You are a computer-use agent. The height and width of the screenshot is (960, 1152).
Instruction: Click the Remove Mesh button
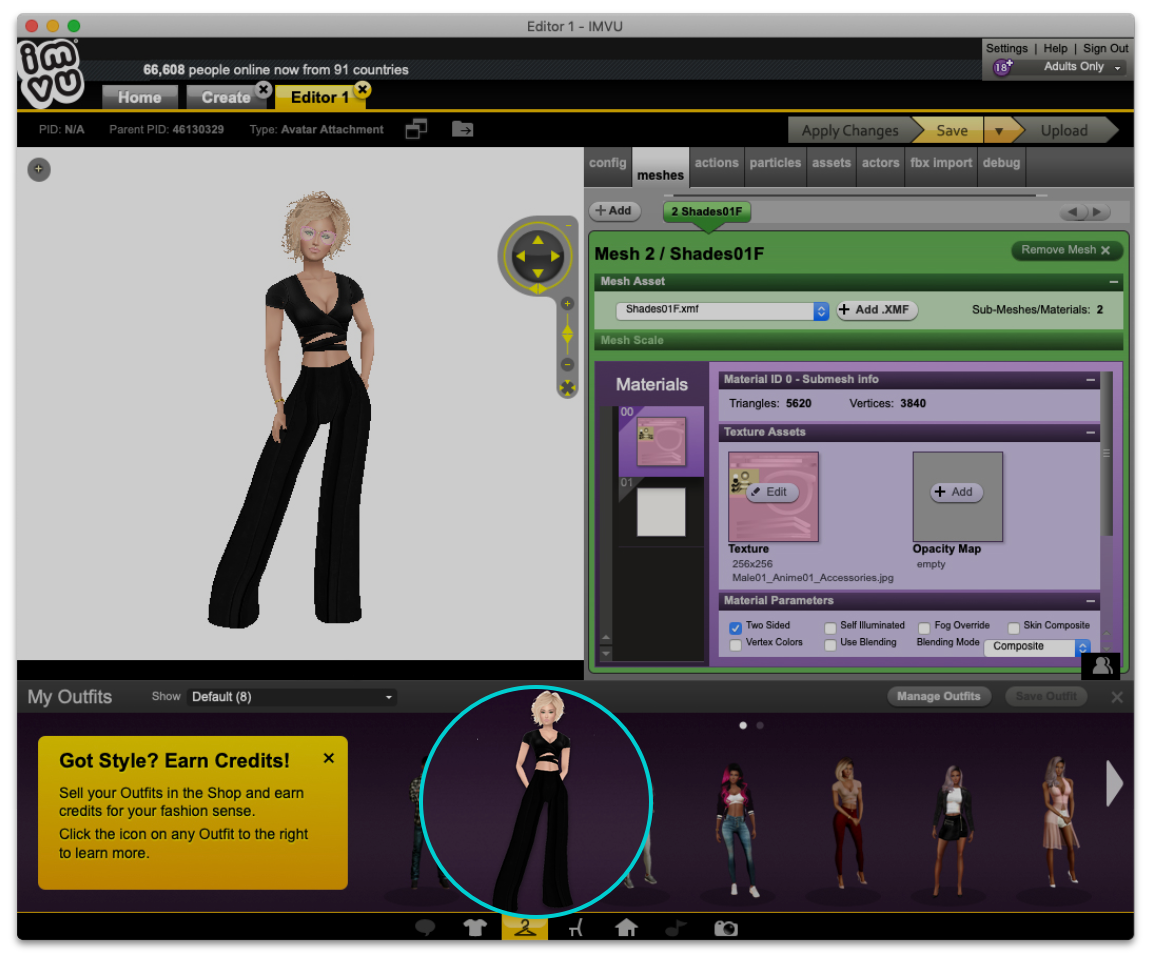(x=1066, y=250)
